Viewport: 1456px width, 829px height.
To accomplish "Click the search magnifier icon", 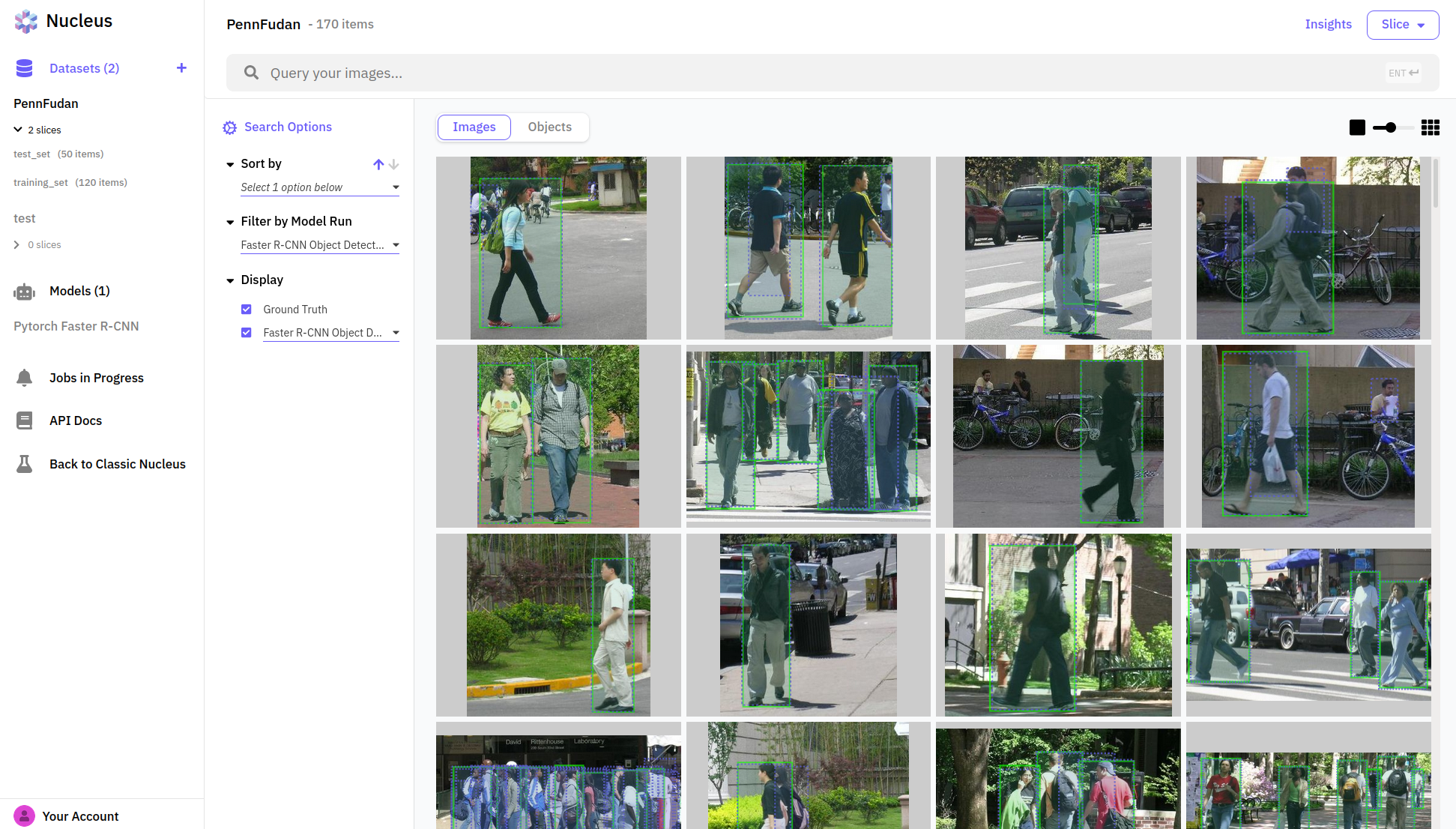I will [252, 73].
